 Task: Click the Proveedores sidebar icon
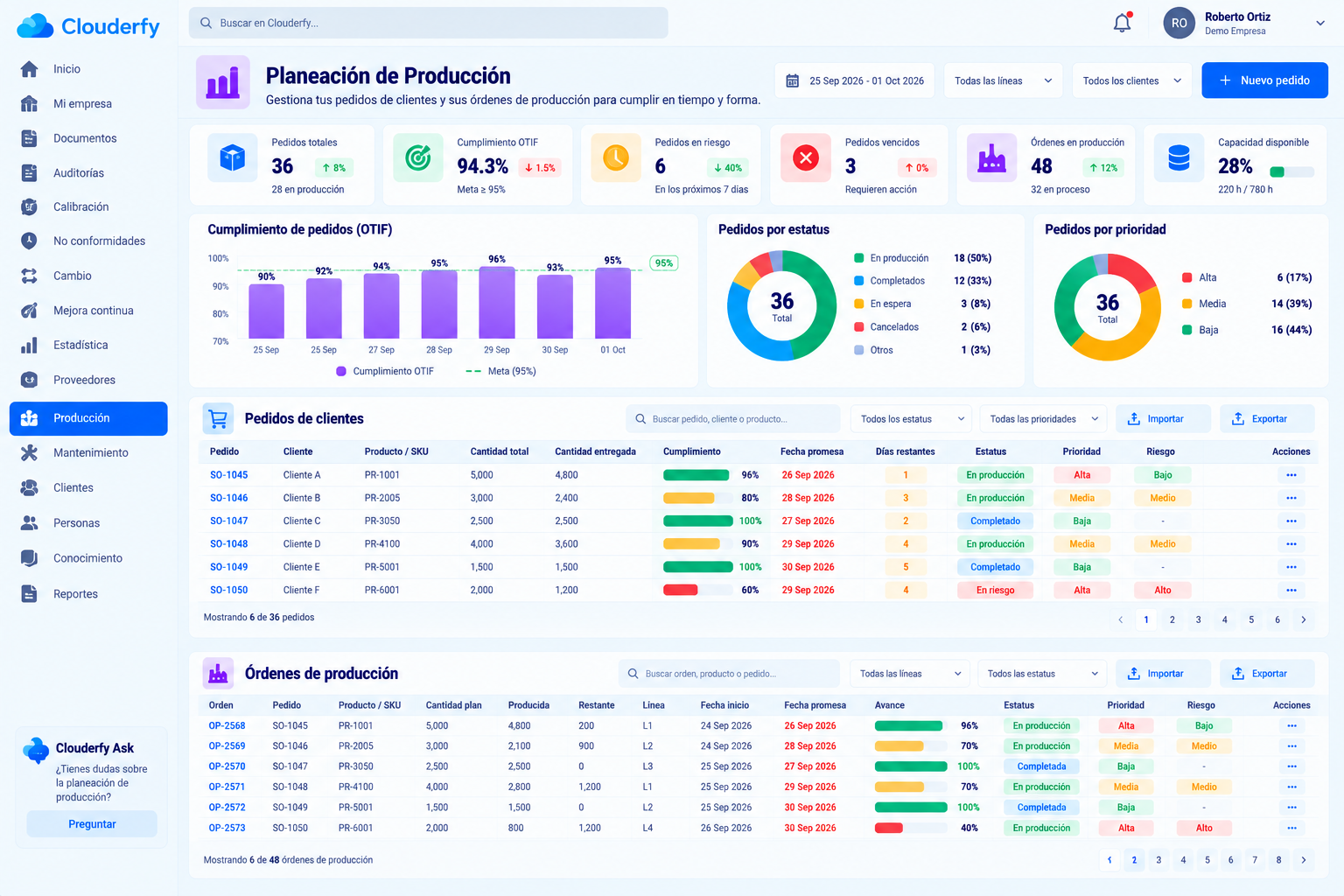click(29, 380)
